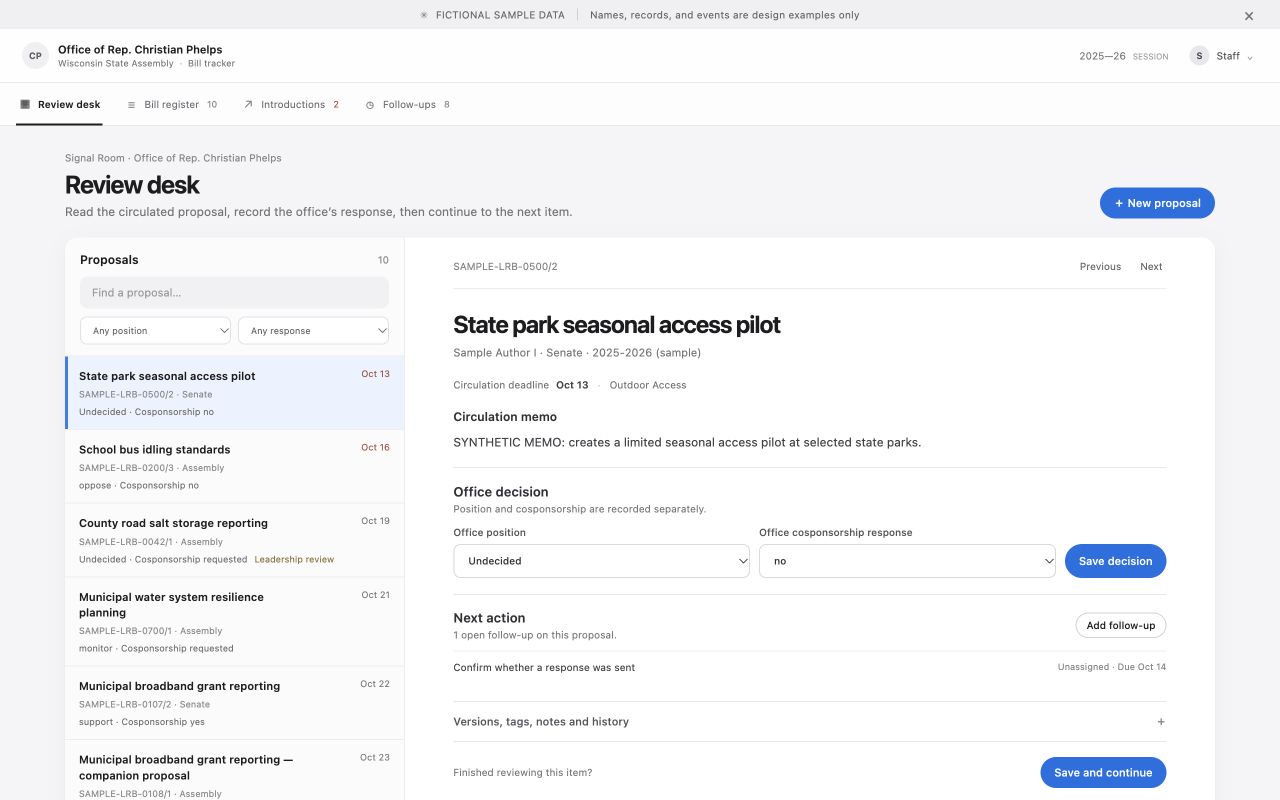Select State park seasonal access pilot proposal
The width and height of the screenshot is (1280, 800).
[235, 393]
